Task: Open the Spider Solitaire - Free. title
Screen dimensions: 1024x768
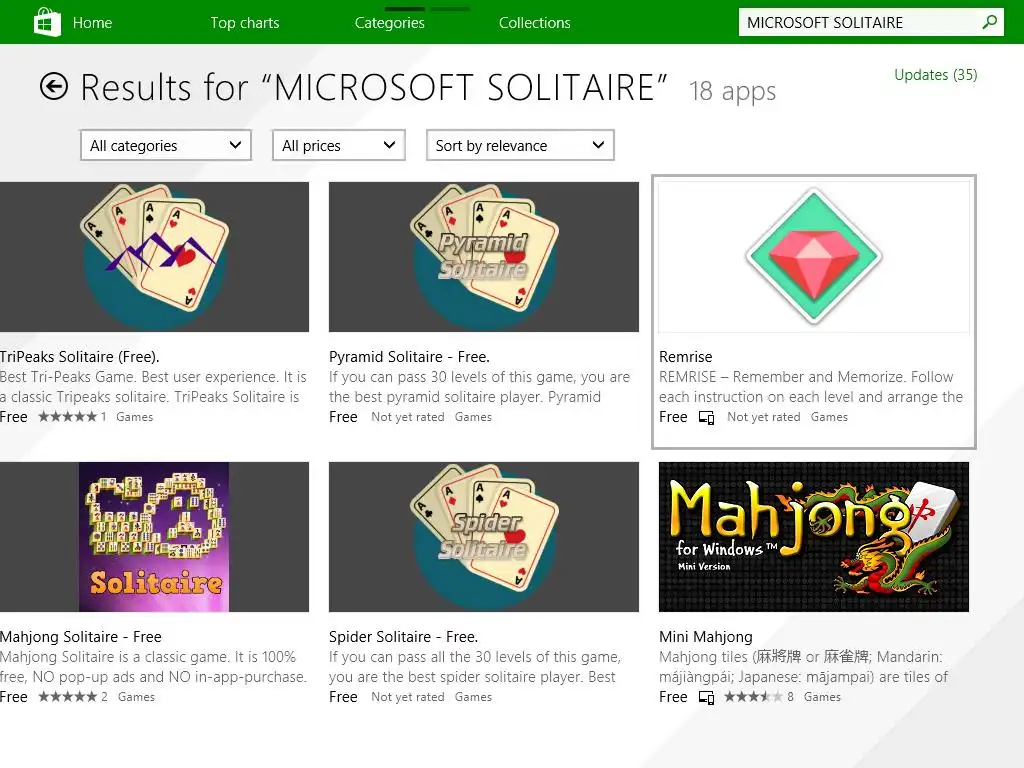Action: click(404, 637)
